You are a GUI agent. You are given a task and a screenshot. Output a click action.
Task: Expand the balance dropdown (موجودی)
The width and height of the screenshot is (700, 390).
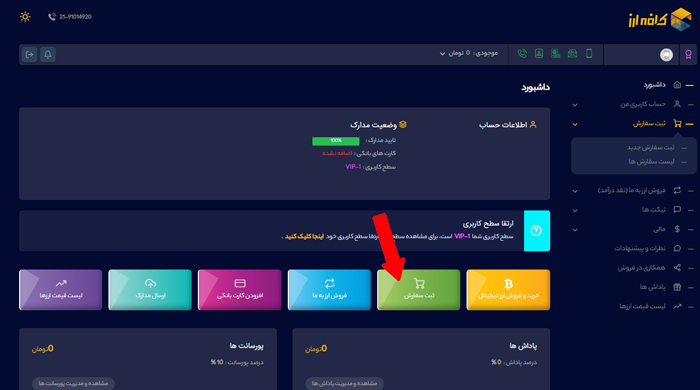pyautogui.click(x=468, y=53)
